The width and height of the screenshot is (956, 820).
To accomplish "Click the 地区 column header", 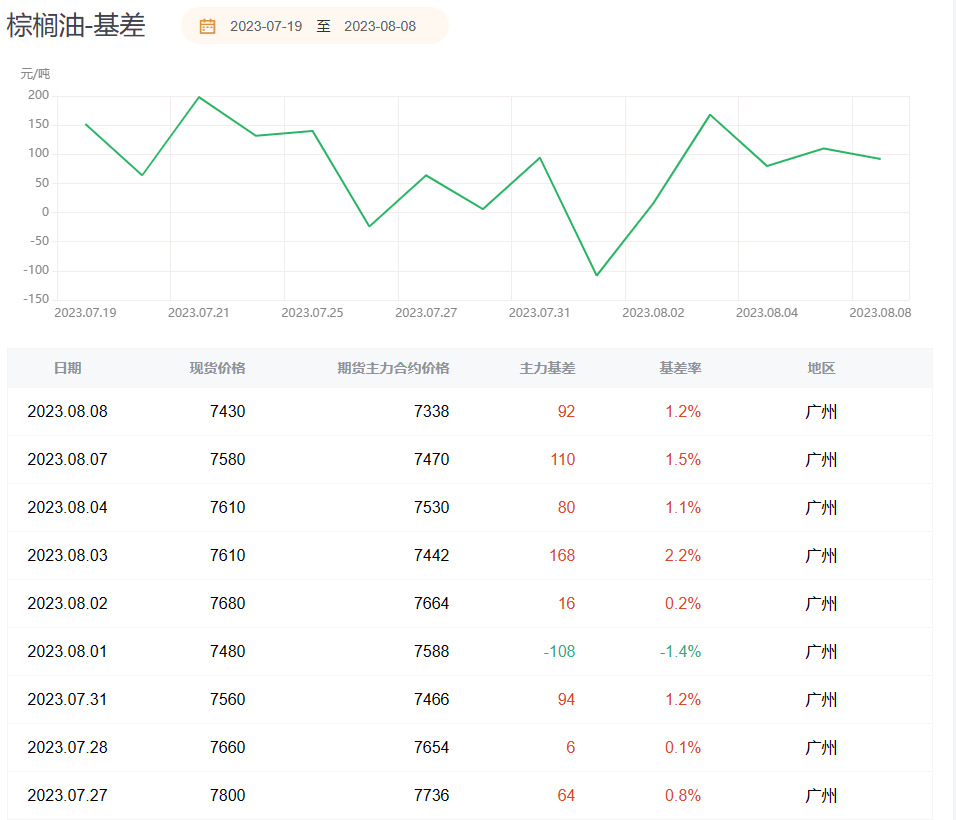I will 821,368.
